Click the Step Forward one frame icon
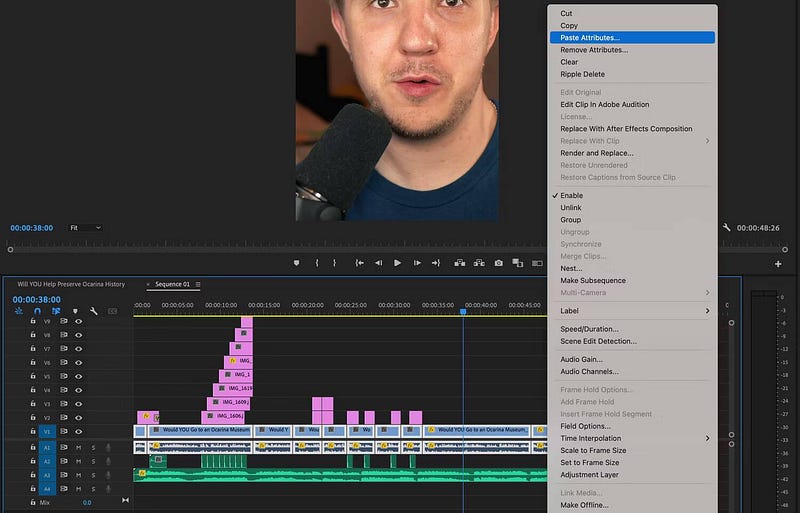 (416, 263)
